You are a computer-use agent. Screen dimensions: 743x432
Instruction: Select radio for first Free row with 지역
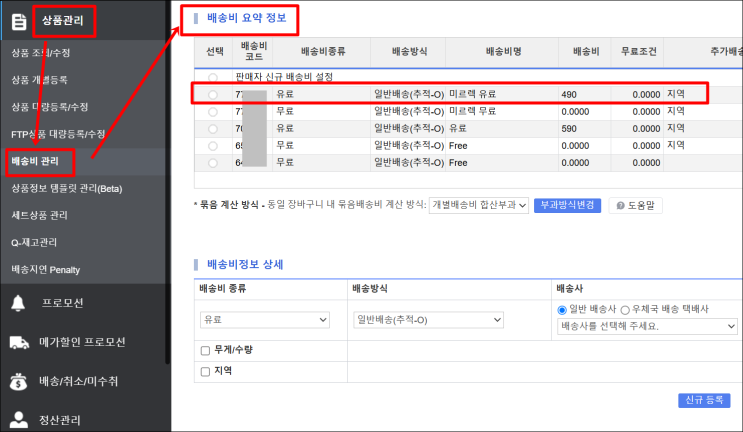coord(213,145)
